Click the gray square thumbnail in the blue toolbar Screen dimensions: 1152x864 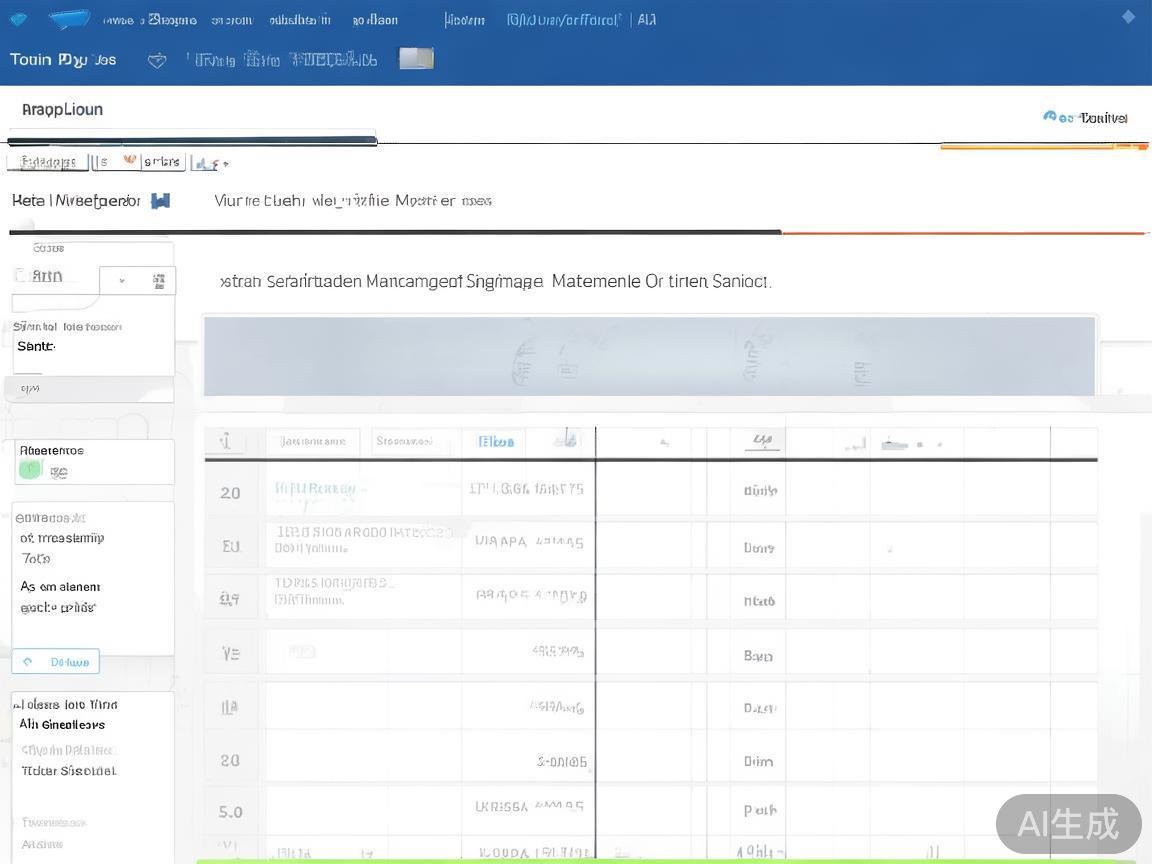point(416,58)
